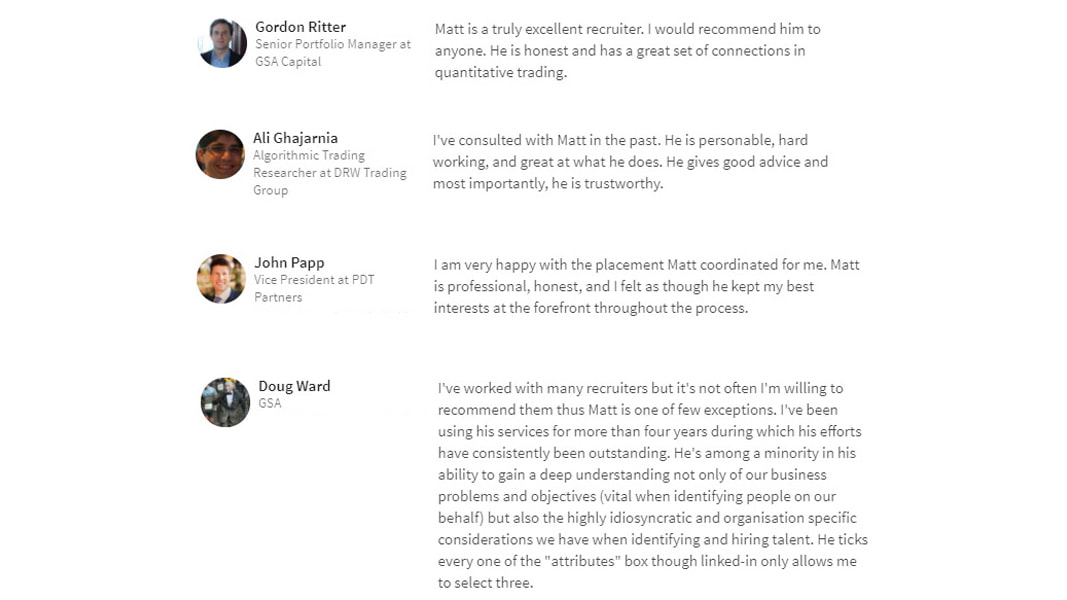The width and height of the screenshot is (1067, 600).
Task: Click Doug Ward's profile photo
Action: [x=225, y=403]
